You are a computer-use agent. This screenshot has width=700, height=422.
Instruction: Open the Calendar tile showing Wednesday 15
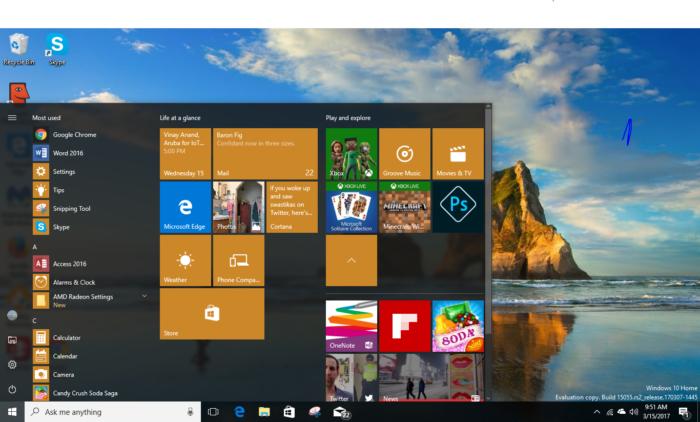point(185,154)
